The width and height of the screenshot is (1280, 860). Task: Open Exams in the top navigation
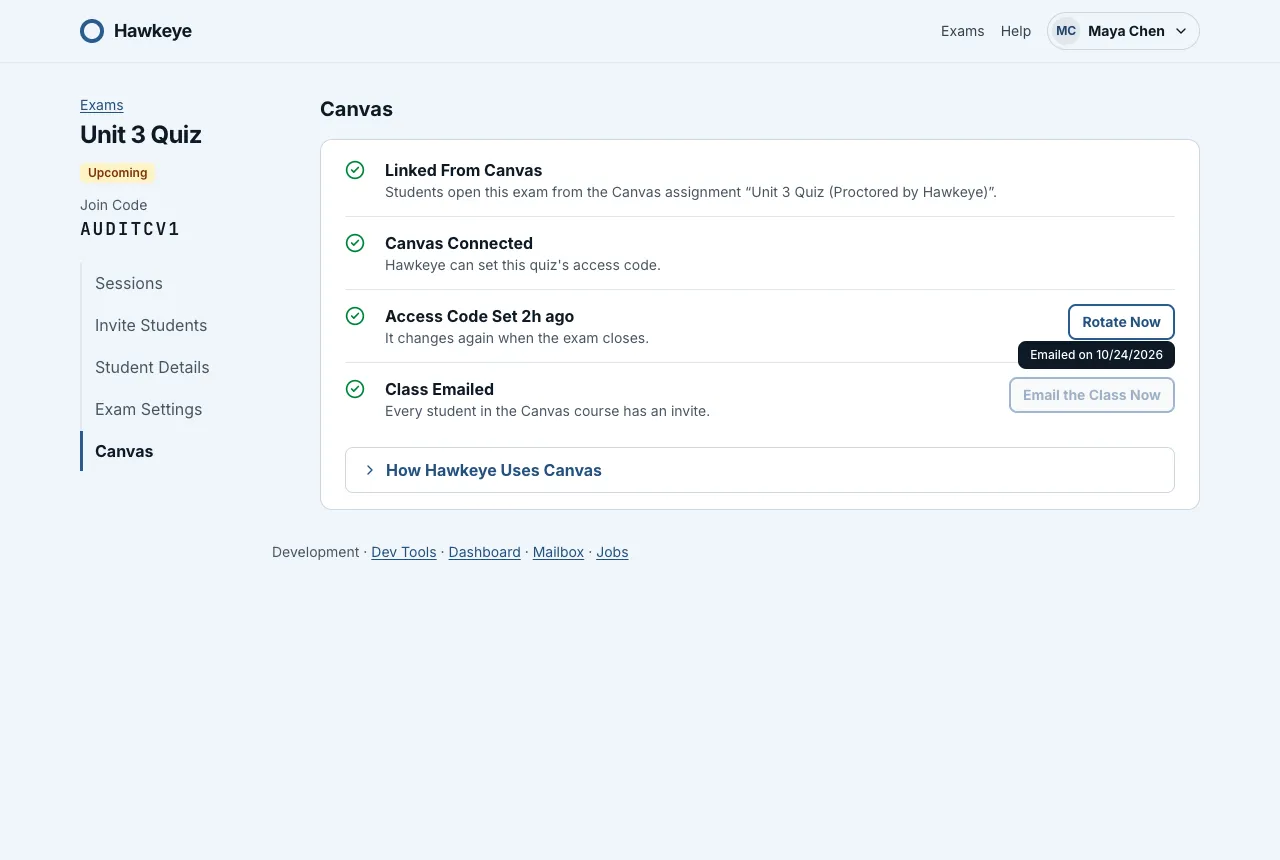[x=963, y=31]
